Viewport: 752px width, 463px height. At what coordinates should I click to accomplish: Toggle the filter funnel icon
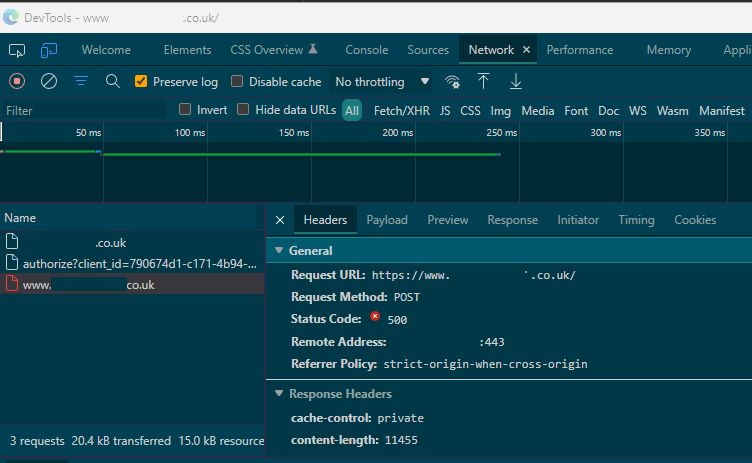tap(81, 81)
